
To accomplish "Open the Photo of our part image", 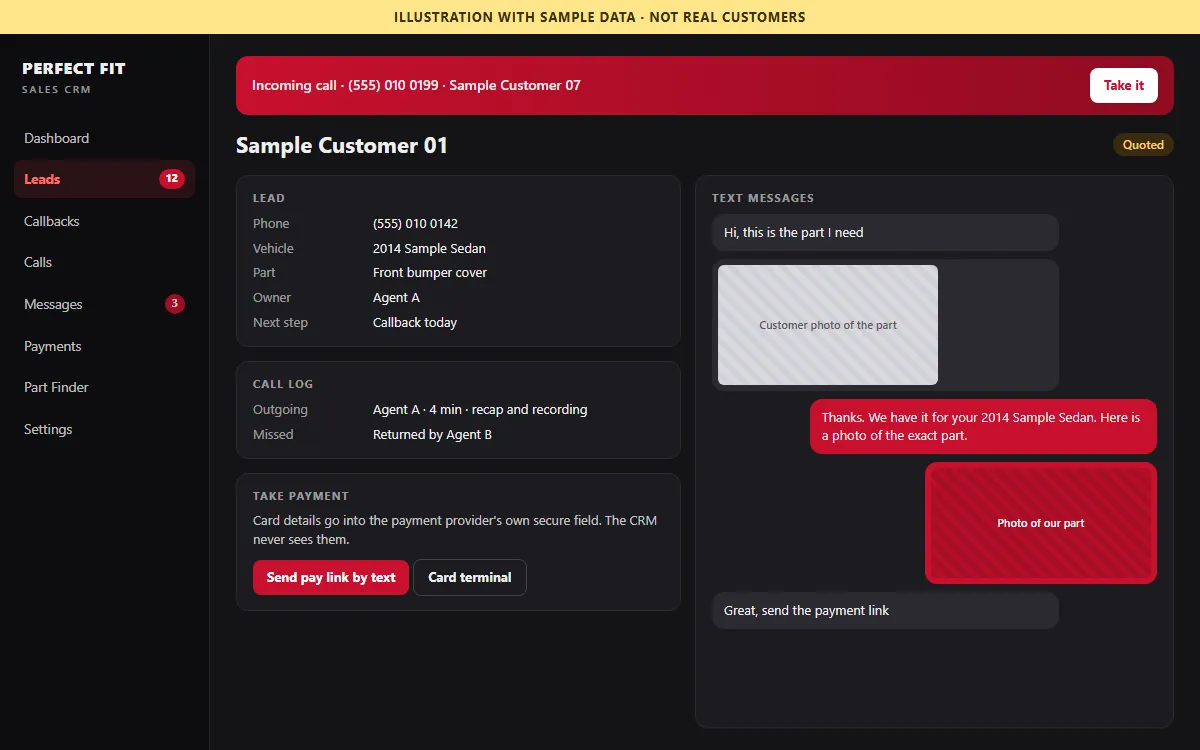I will [1041, 523].
